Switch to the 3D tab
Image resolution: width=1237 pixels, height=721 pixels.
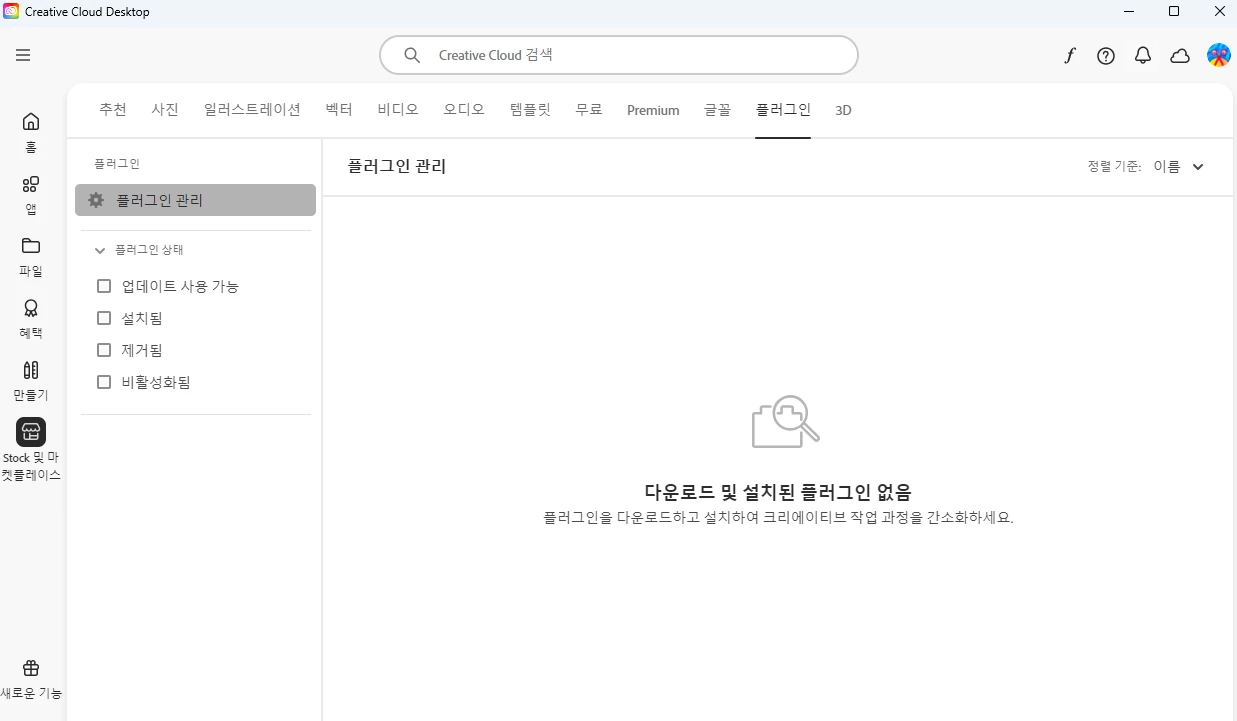(x=843, y=110)
